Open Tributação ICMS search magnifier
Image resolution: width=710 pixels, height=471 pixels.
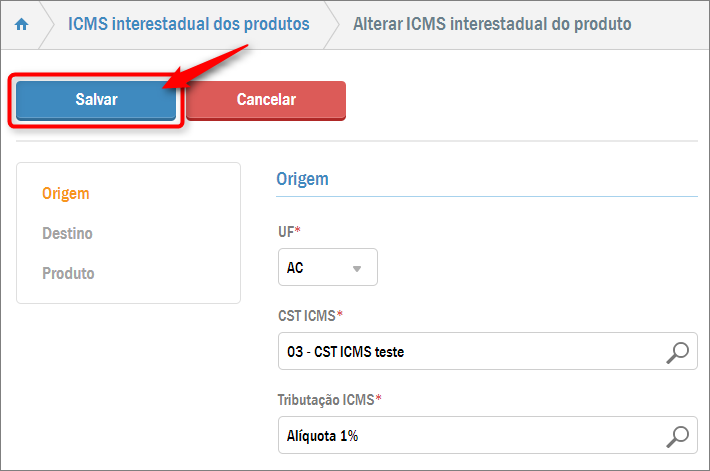pos(678,436)
